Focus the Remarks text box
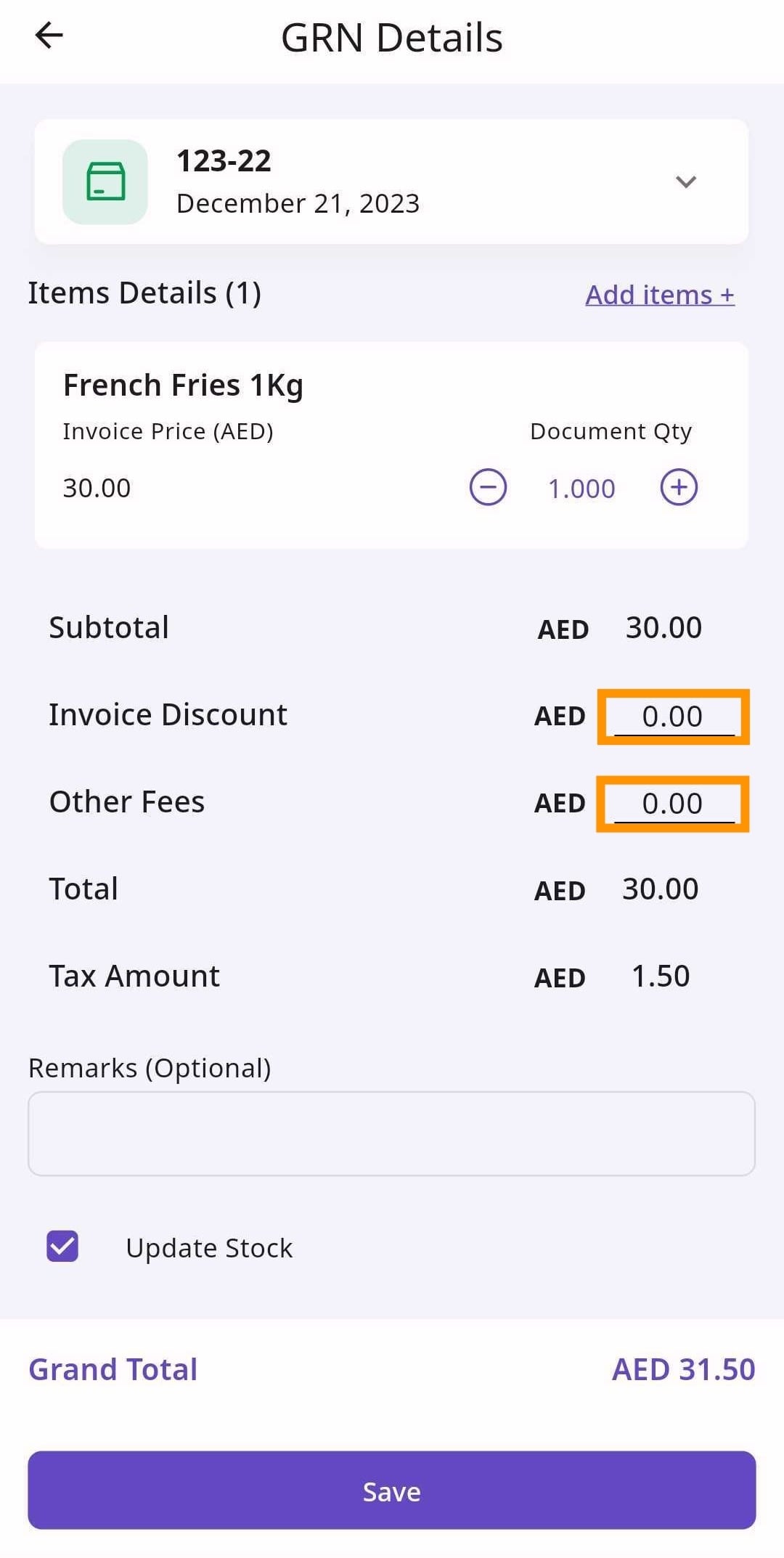 [391, 1133]
